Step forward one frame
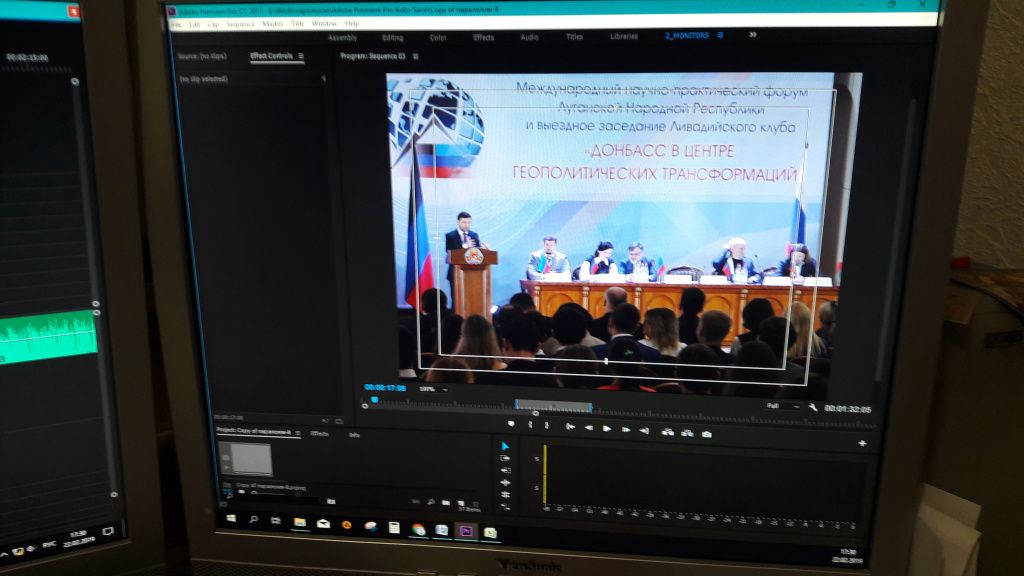The width and height of the screenshot is (1024, 576). click(626, 430)
